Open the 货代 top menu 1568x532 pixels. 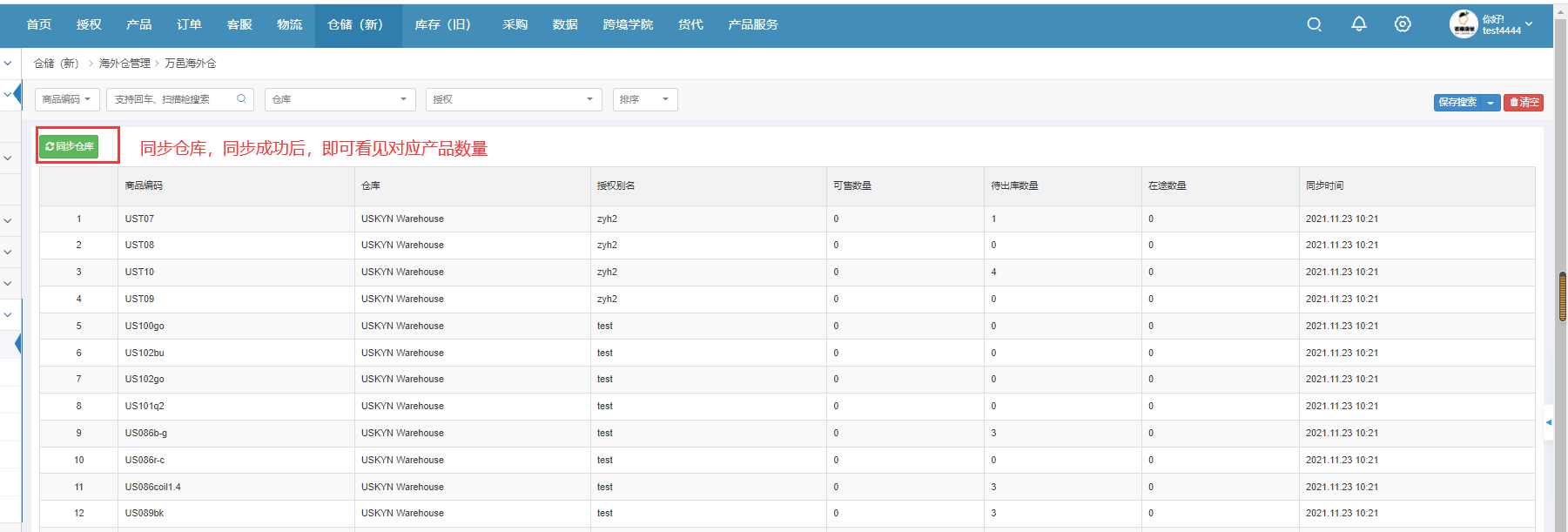click(x=690, y=24)
